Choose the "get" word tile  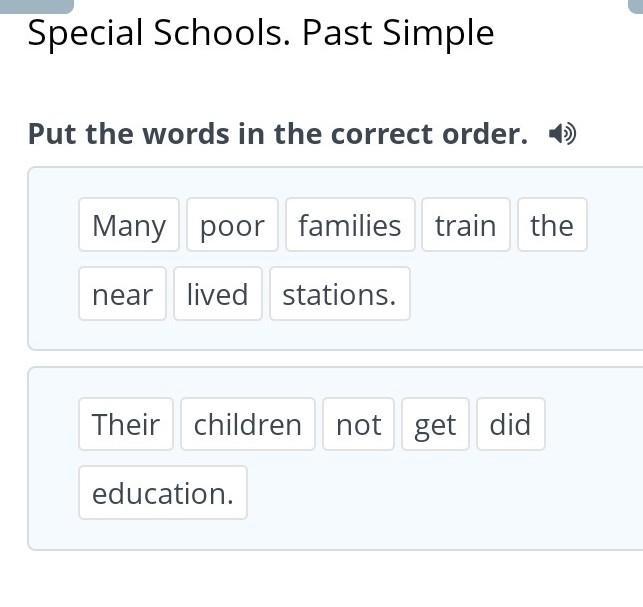pyautogui.click(x=435, y=424)
